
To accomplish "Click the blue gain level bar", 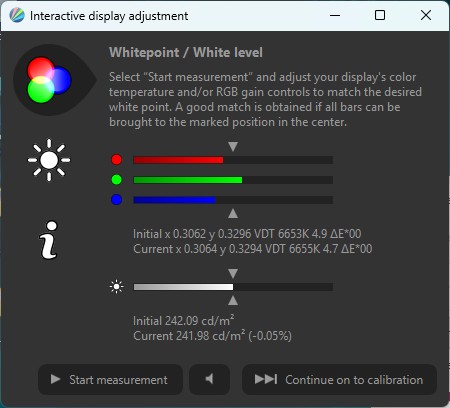I will click(x=233, y=200).
